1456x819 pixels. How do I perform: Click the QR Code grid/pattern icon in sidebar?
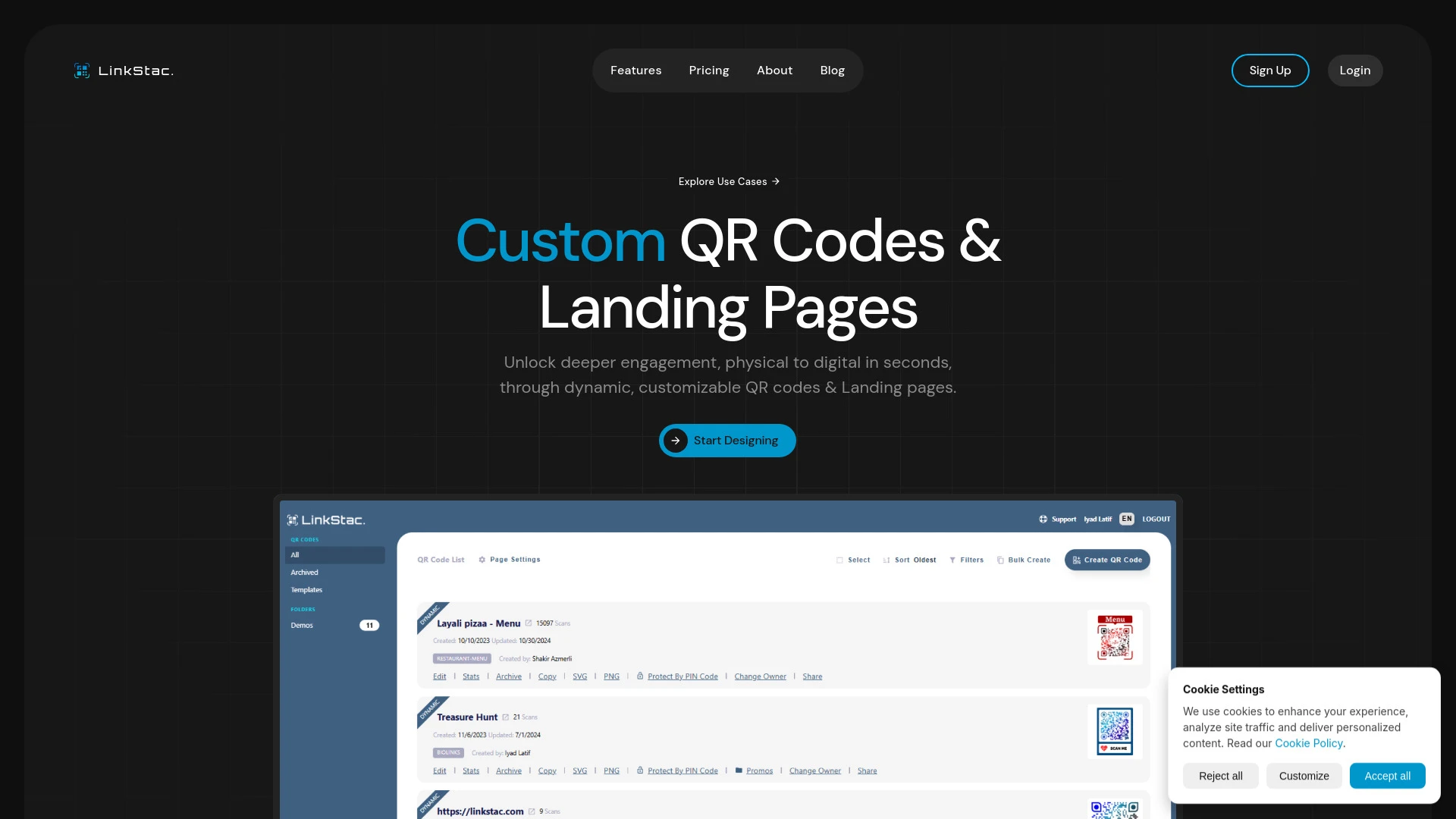(x=293, y=519)
